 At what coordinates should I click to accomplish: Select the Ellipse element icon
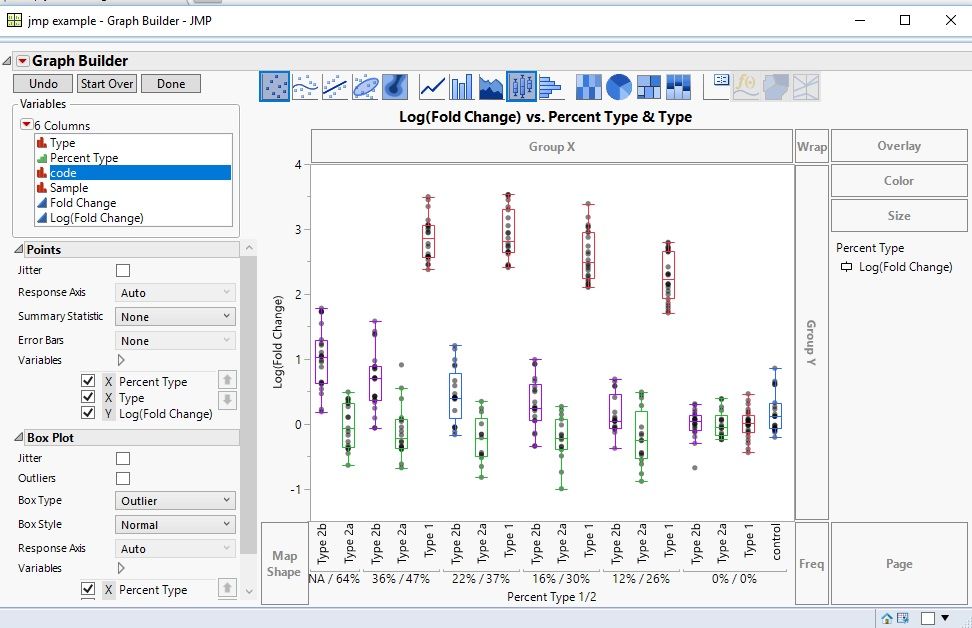365,87
